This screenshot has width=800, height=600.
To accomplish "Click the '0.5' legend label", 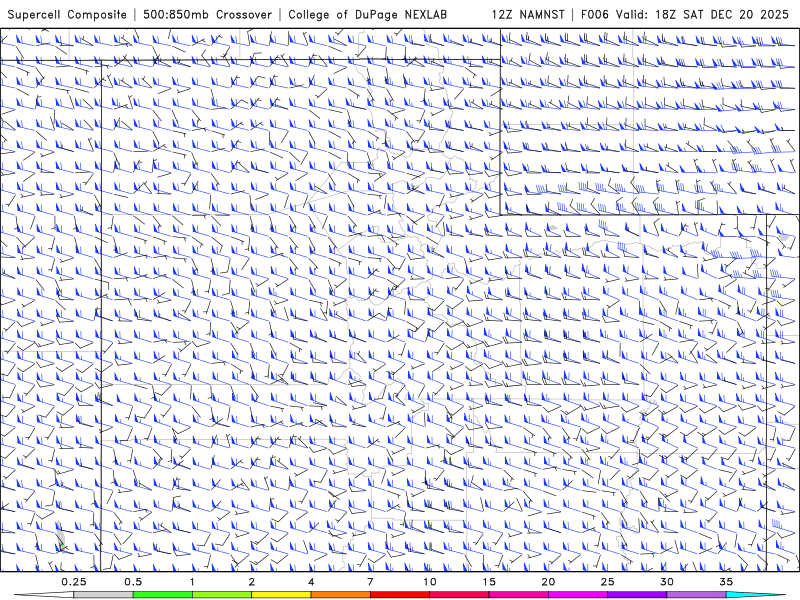I will click(x=133, y=582).
